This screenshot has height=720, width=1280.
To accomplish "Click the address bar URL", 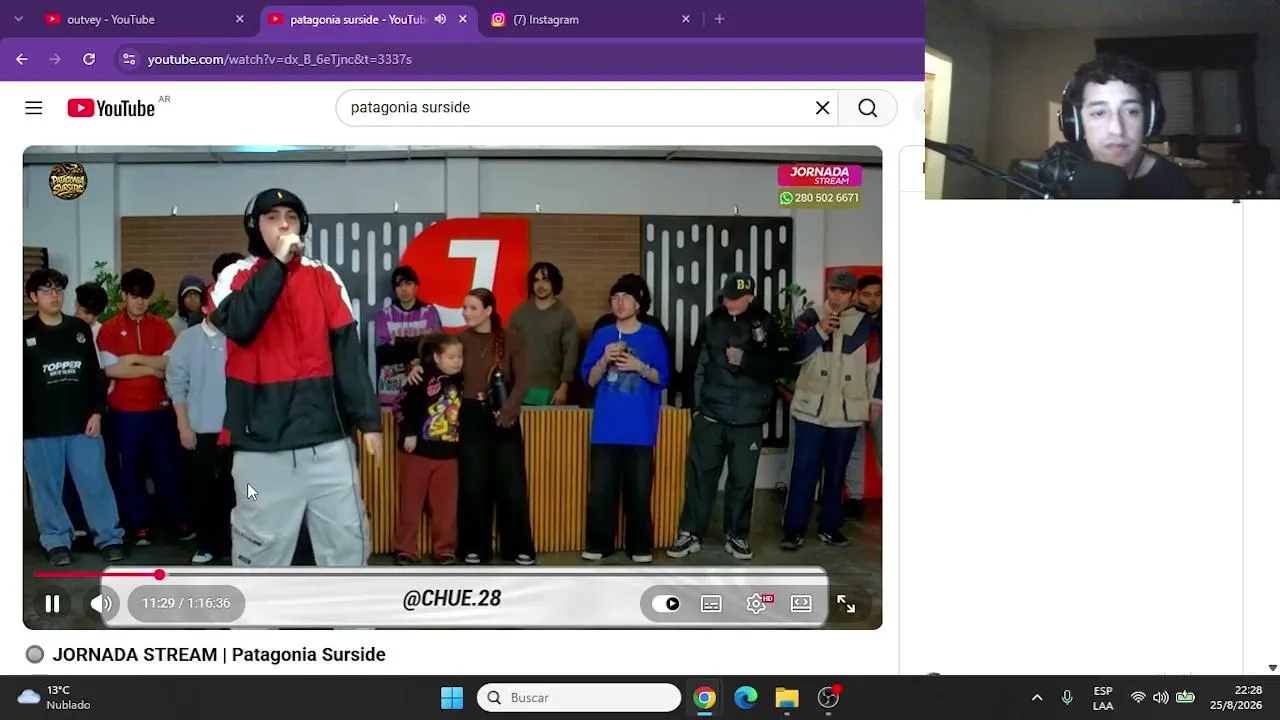I will tap(280, 59).
